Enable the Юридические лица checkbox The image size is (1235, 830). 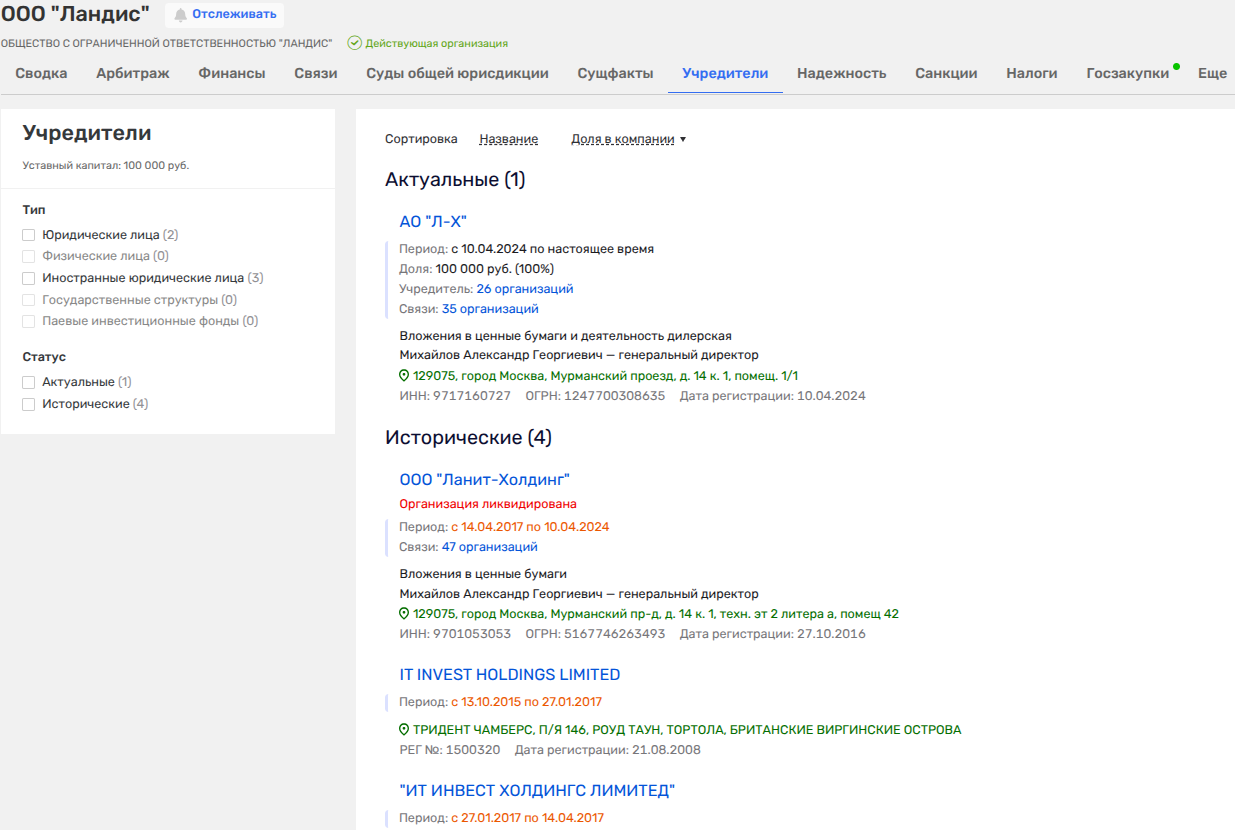click(29, 235)
